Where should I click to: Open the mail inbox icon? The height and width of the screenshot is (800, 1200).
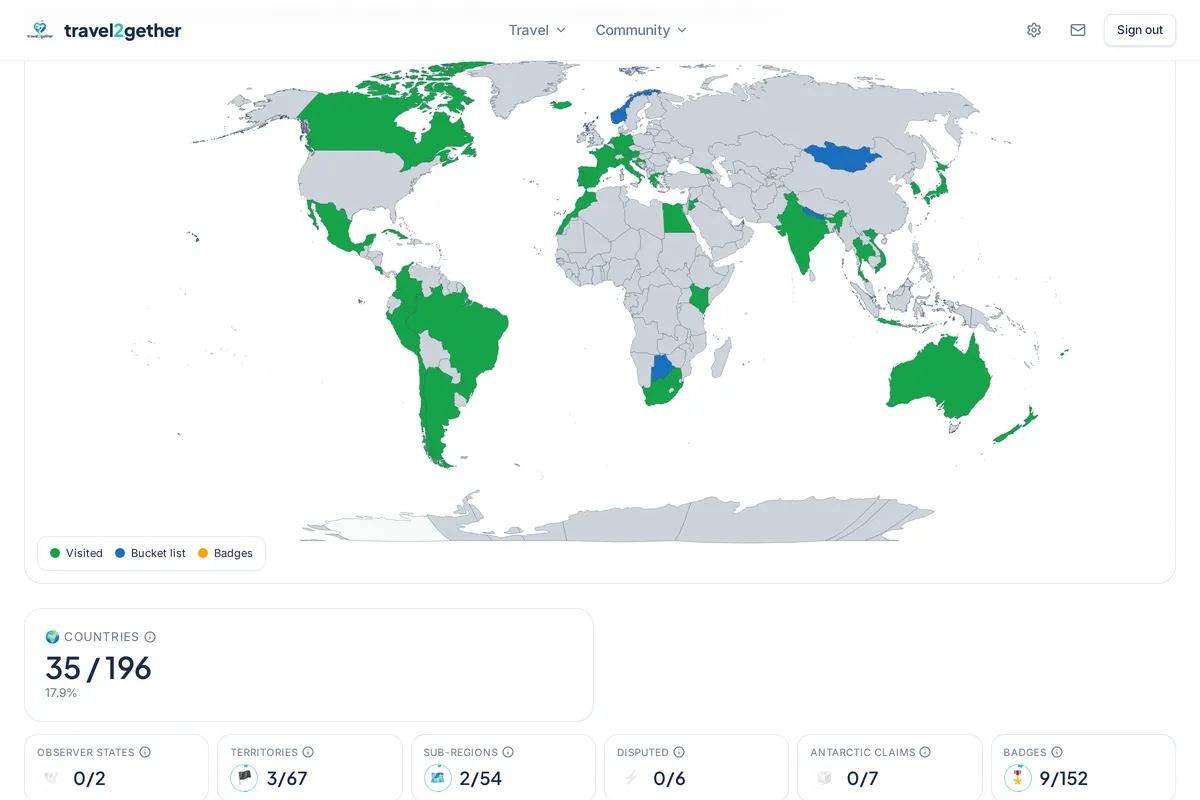click(x=1078, y=30)
